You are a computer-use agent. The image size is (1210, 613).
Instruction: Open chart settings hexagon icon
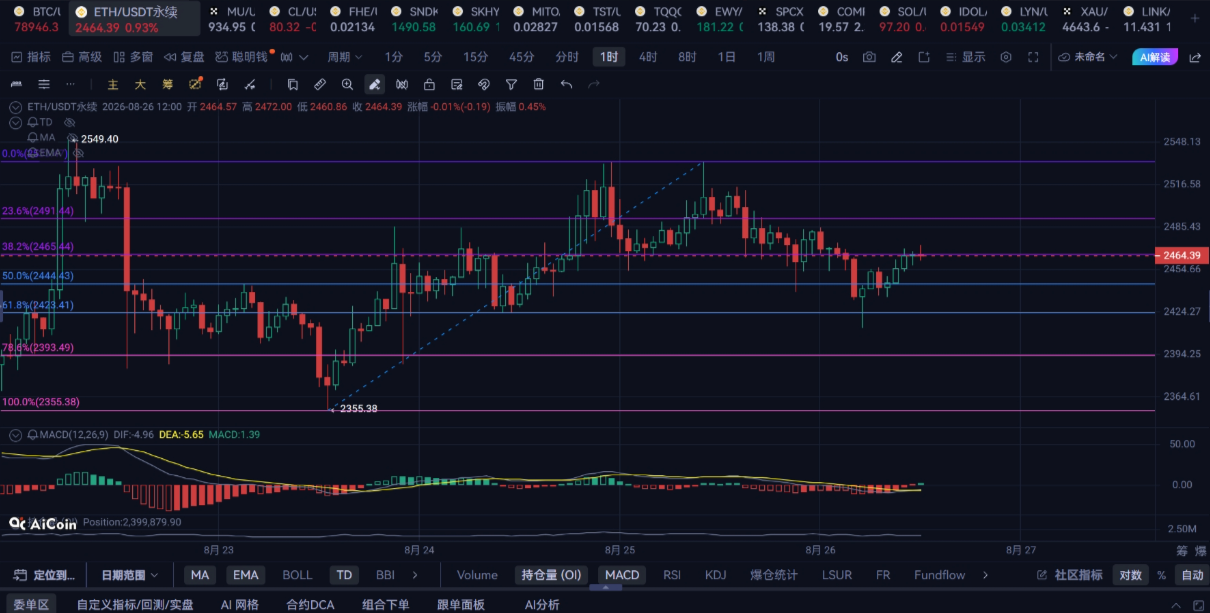click(x=1006, y=57)
